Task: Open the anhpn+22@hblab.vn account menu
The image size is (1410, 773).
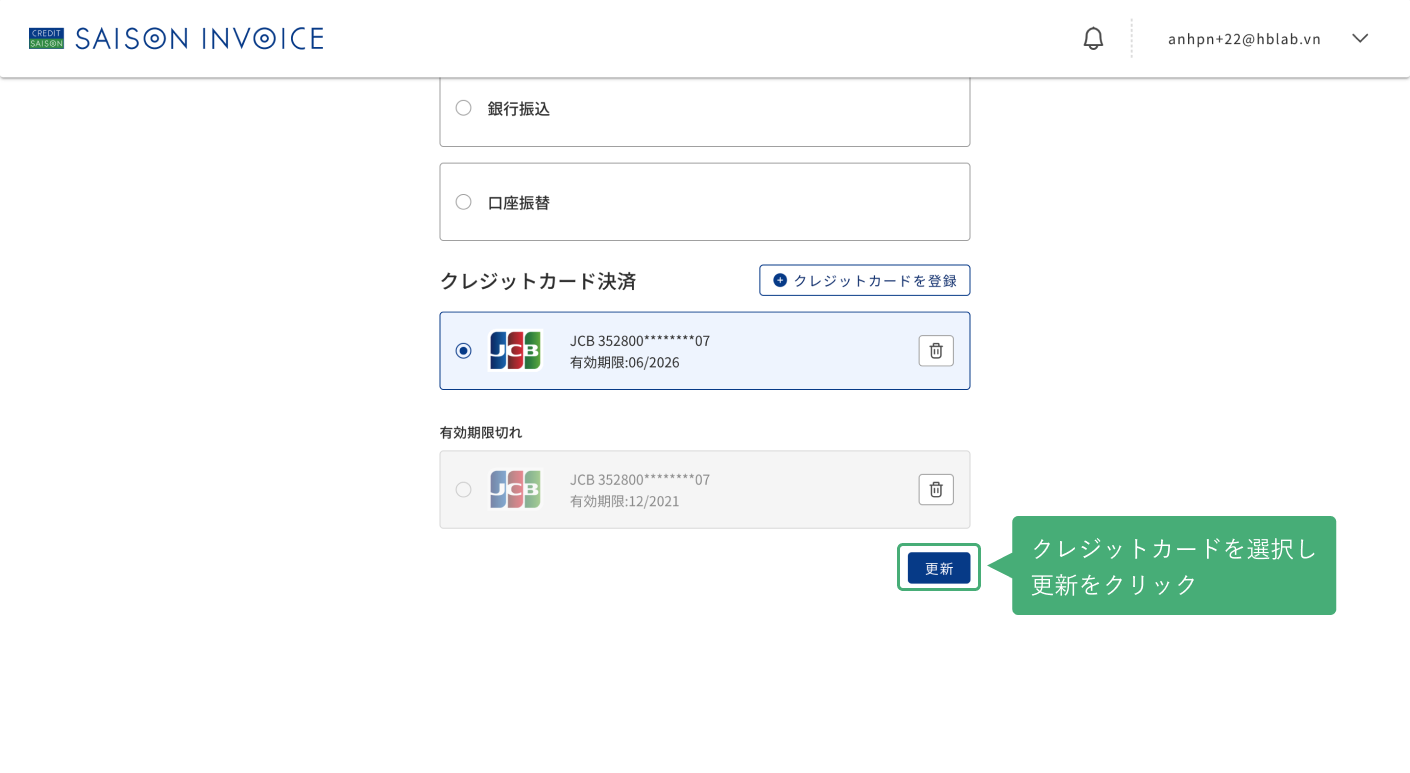Action: (1244, 39)
